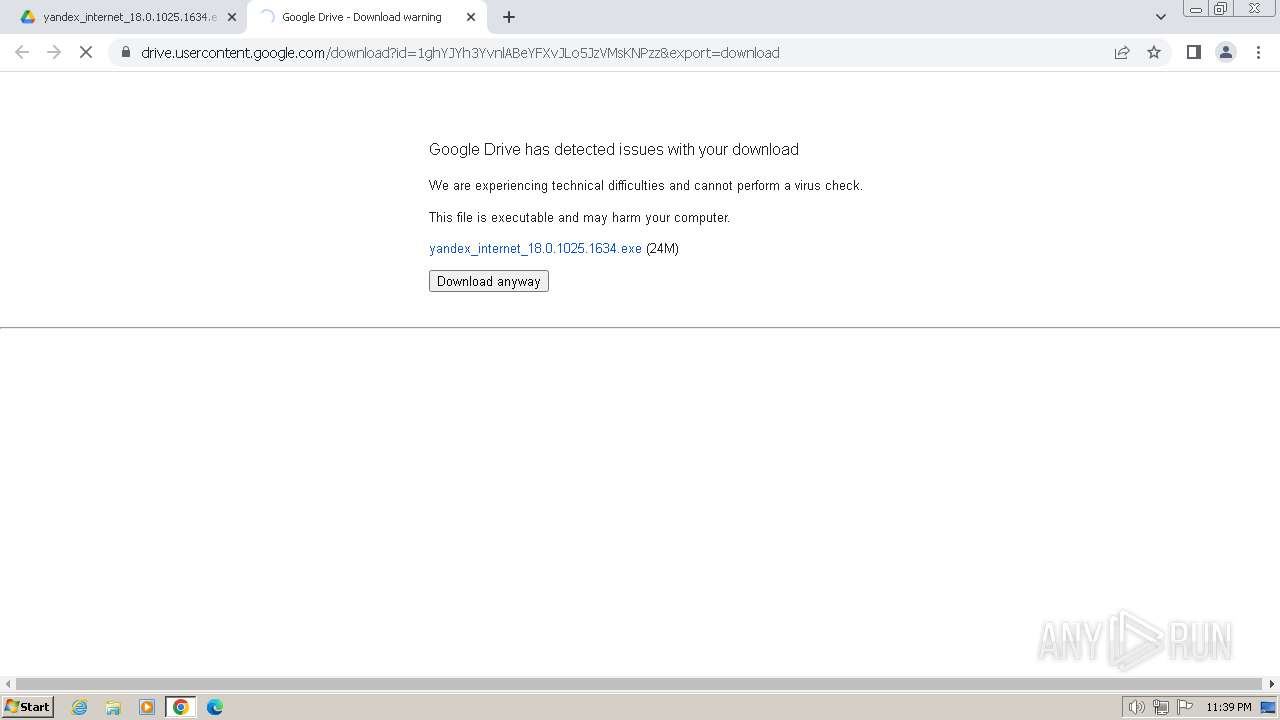
Task: Click the network tray icon
Action: [1160, 707]
